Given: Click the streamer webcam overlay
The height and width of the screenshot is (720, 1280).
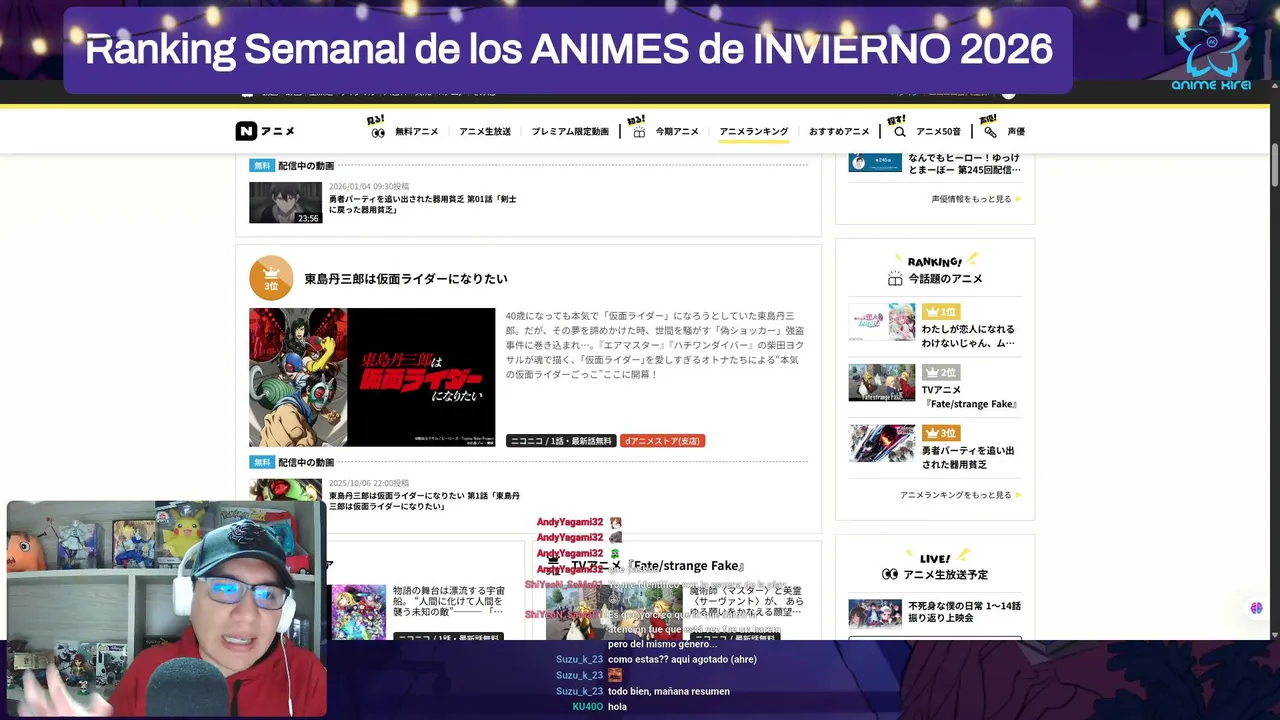Looking at the screenshot, I should point(166,608).
